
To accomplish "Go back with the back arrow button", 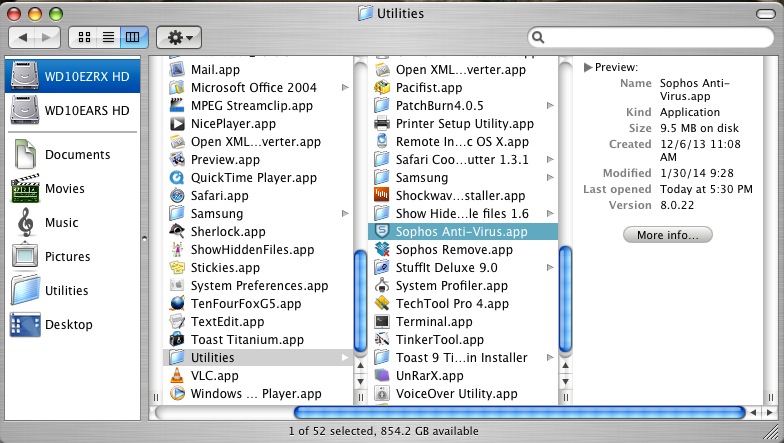I will pos(22,38).
